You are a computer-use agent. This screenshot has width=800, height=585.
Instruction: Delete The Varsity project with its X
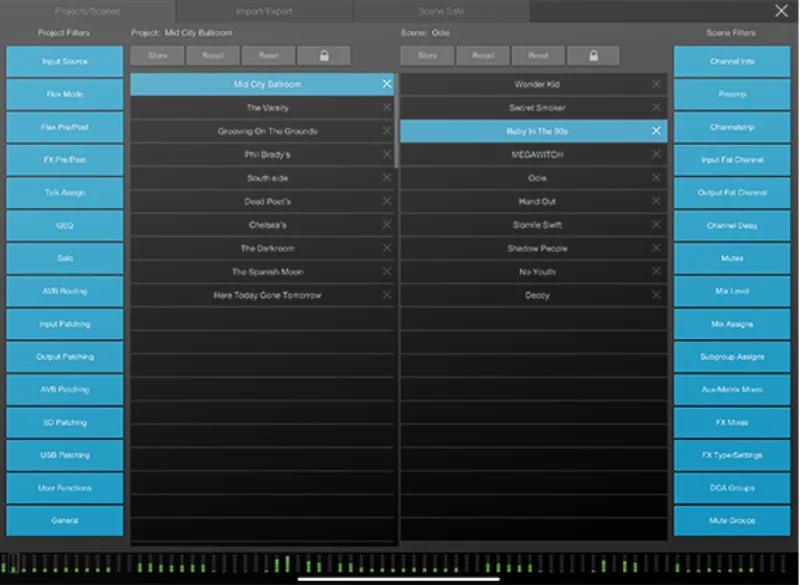pos(387,107)
